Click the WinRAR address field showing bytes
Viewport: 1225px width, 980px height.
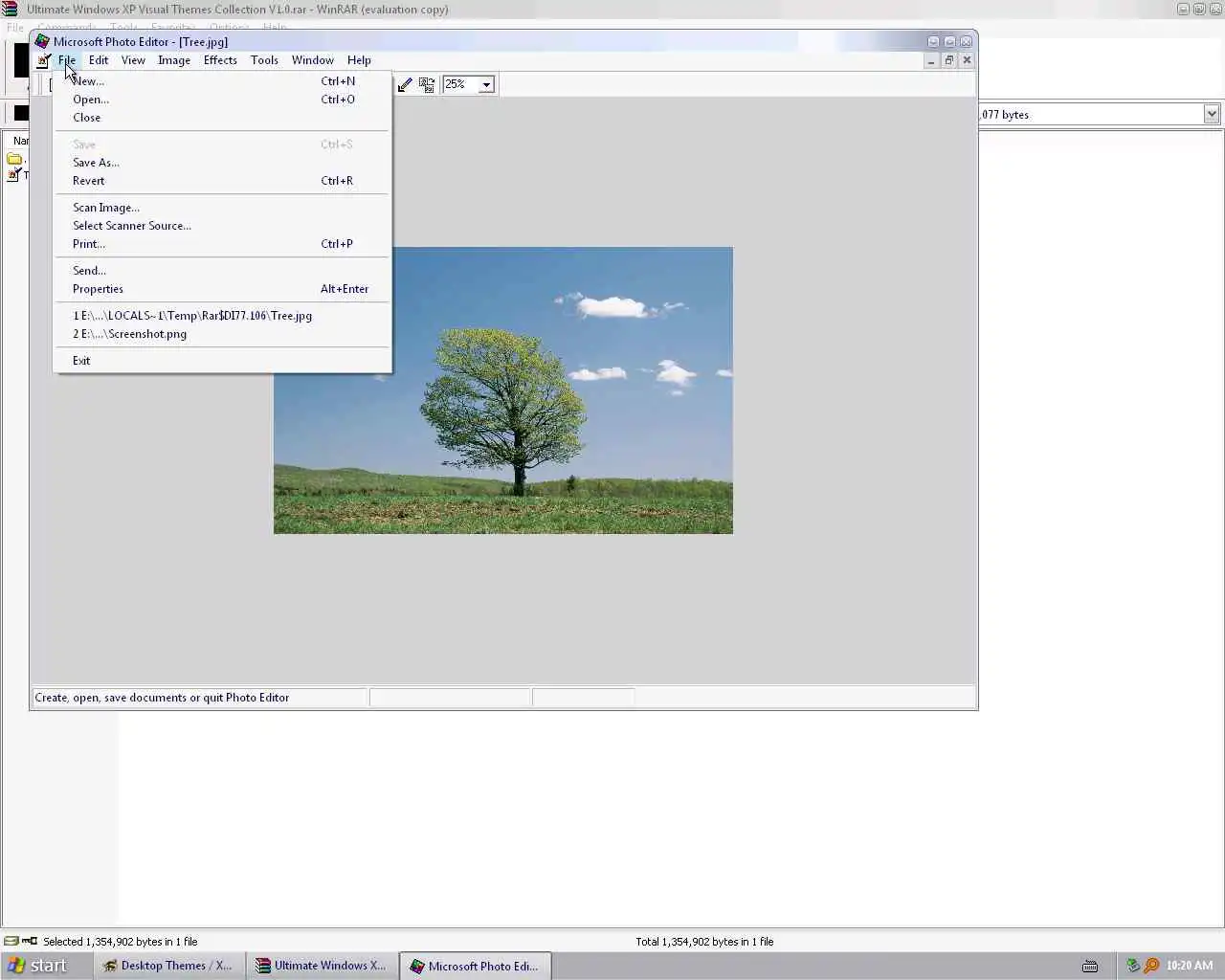pos(1091,114)
